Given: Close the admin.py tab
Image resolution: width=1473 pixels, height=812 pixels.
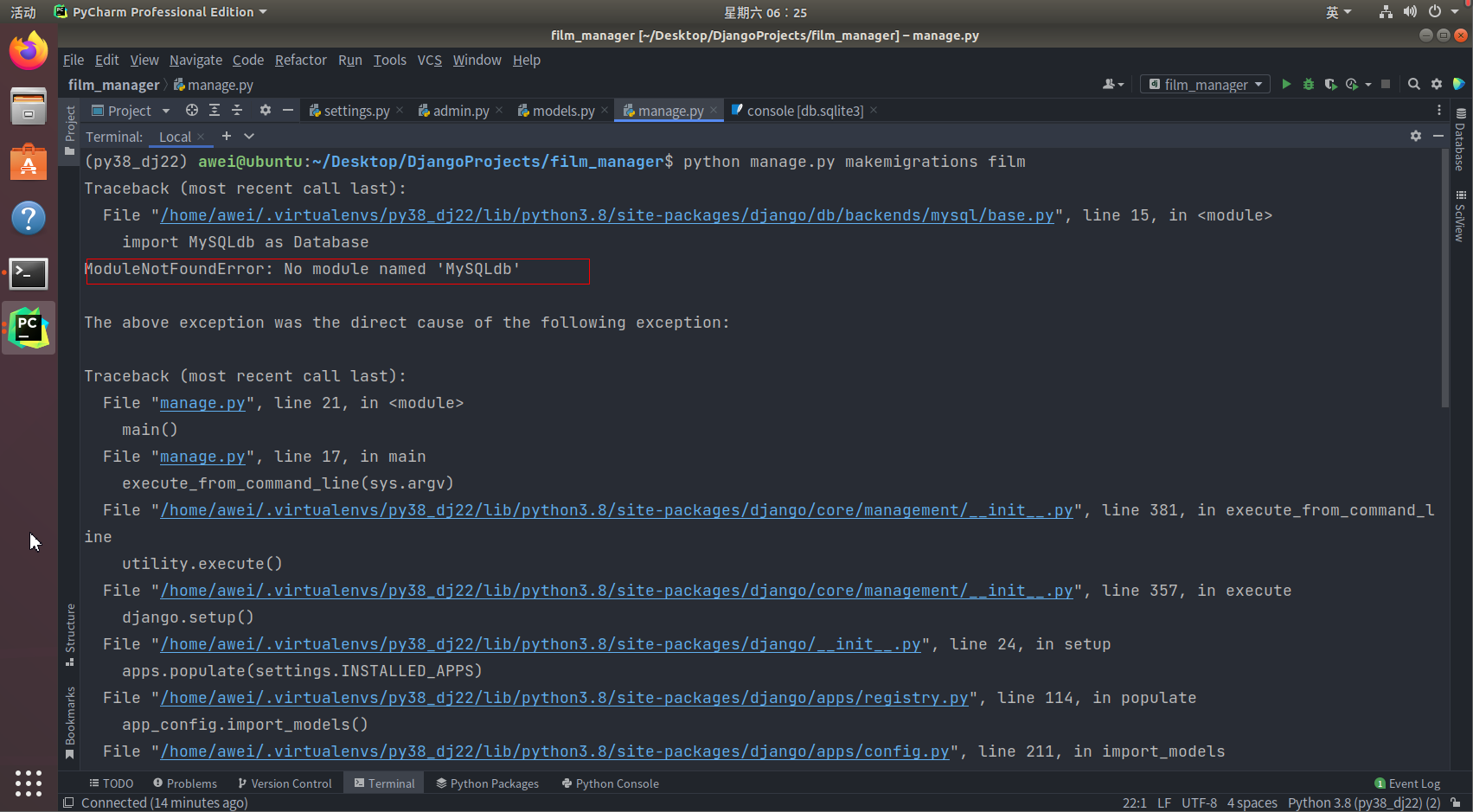Looking at the screenshot, I should click(x=499, y=111).
